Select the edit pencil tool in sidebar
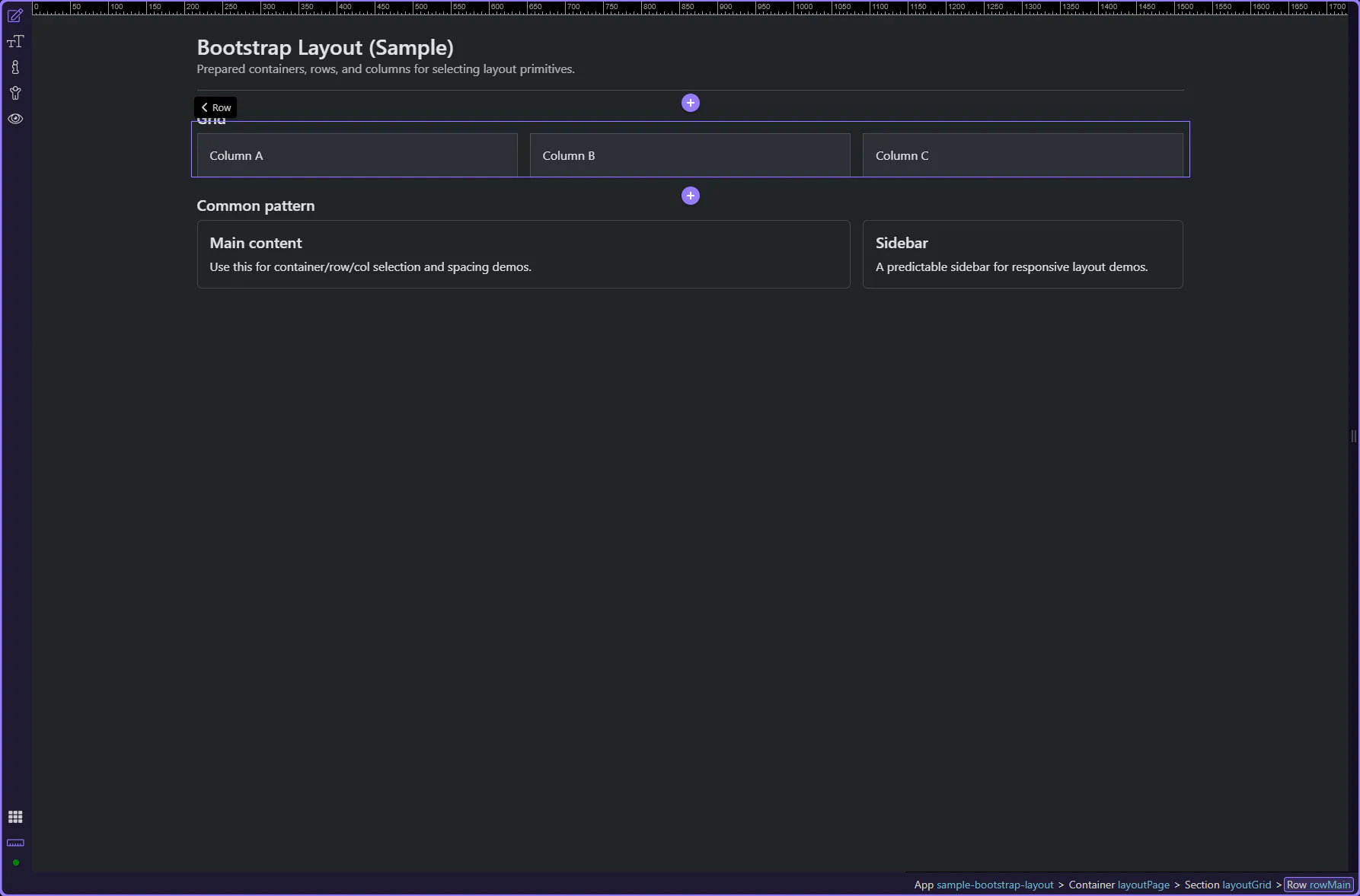This screenshot has height=896, width=1360. tap(15, 16)
